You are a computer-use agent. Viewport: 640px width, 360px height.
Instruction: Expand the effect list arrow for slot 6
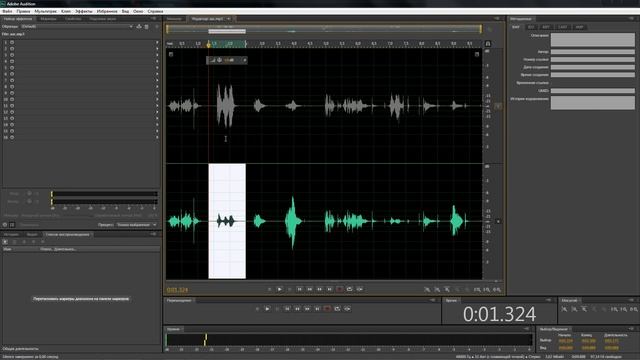pos(157,74)
